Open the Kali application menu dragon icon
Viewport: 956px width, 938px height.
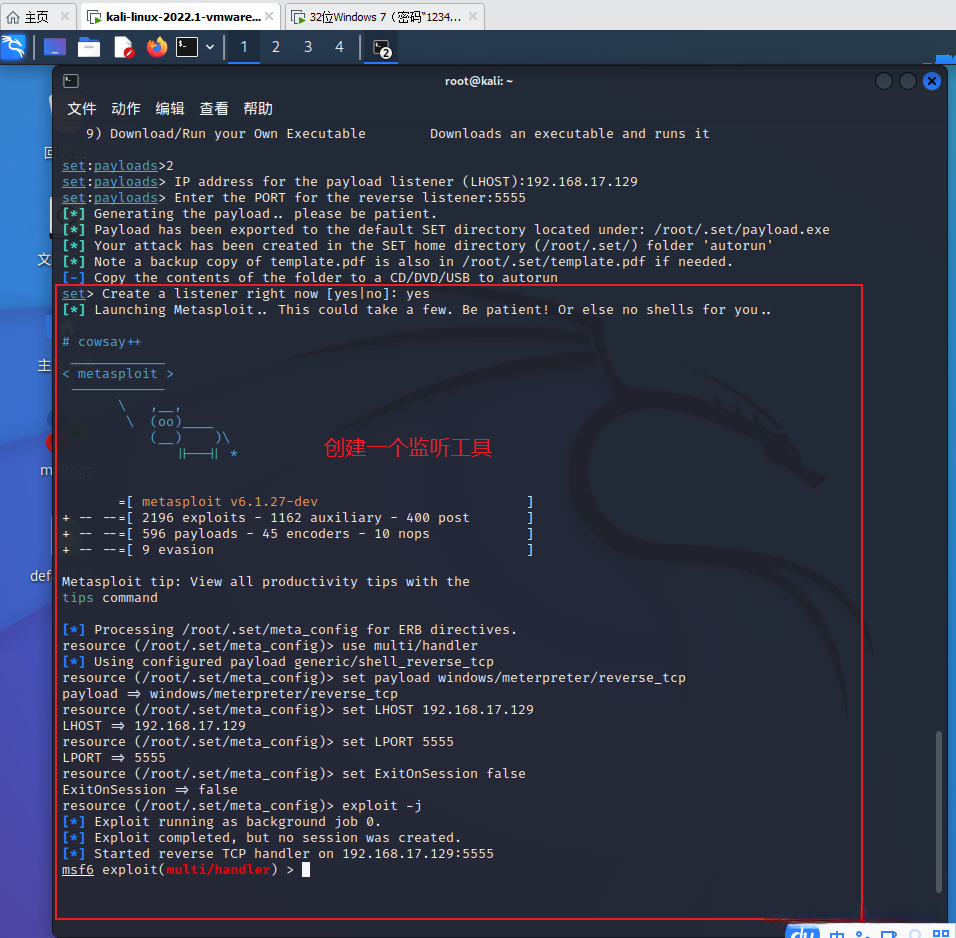click(x=13, y=47)
